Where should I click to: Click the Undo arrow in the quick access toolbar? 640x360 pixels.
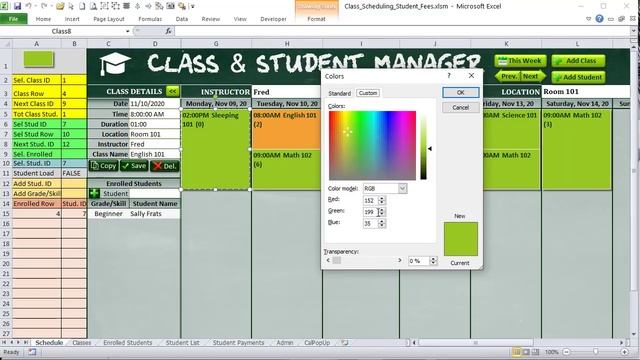point(29,6)
